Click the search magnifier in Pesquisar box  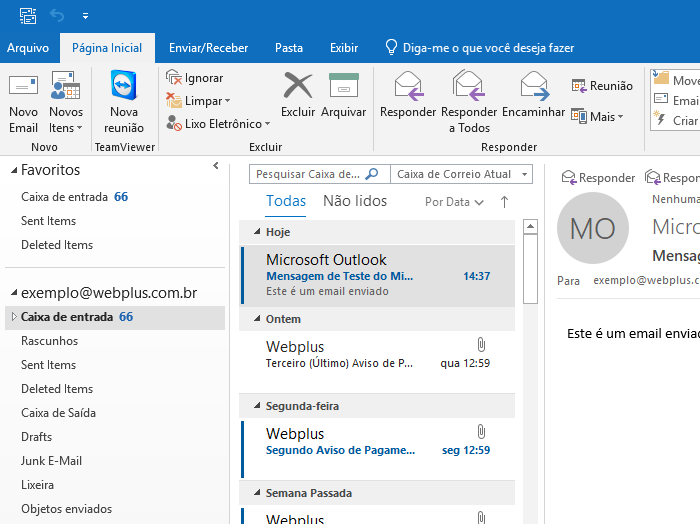point(371,174)
